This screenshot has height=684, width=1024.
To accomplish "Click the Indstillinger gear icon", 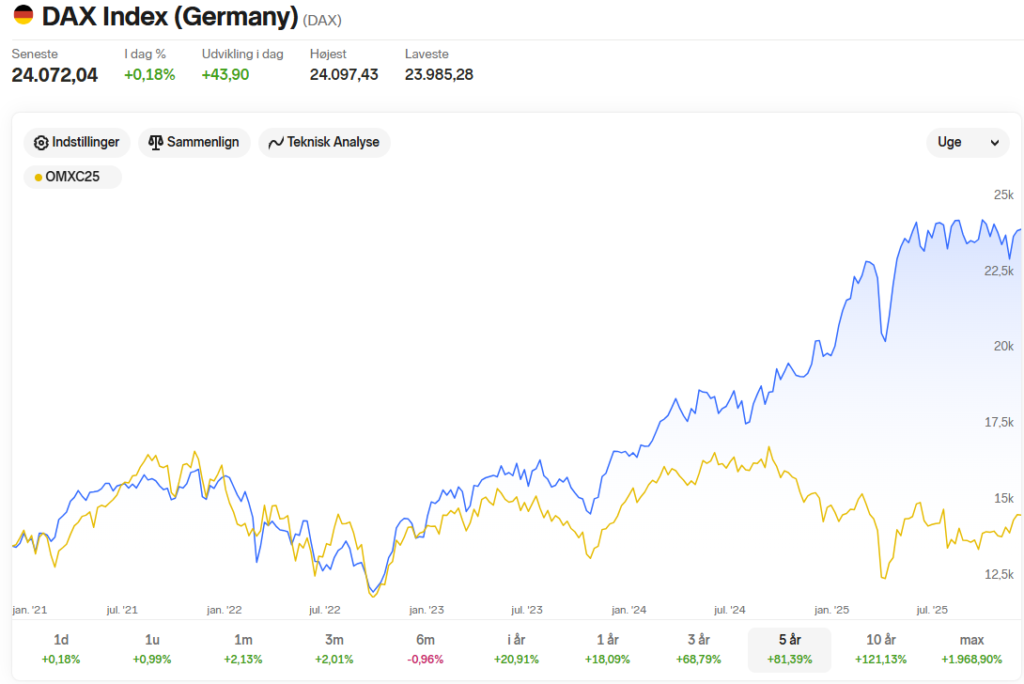I will [41, 142].
